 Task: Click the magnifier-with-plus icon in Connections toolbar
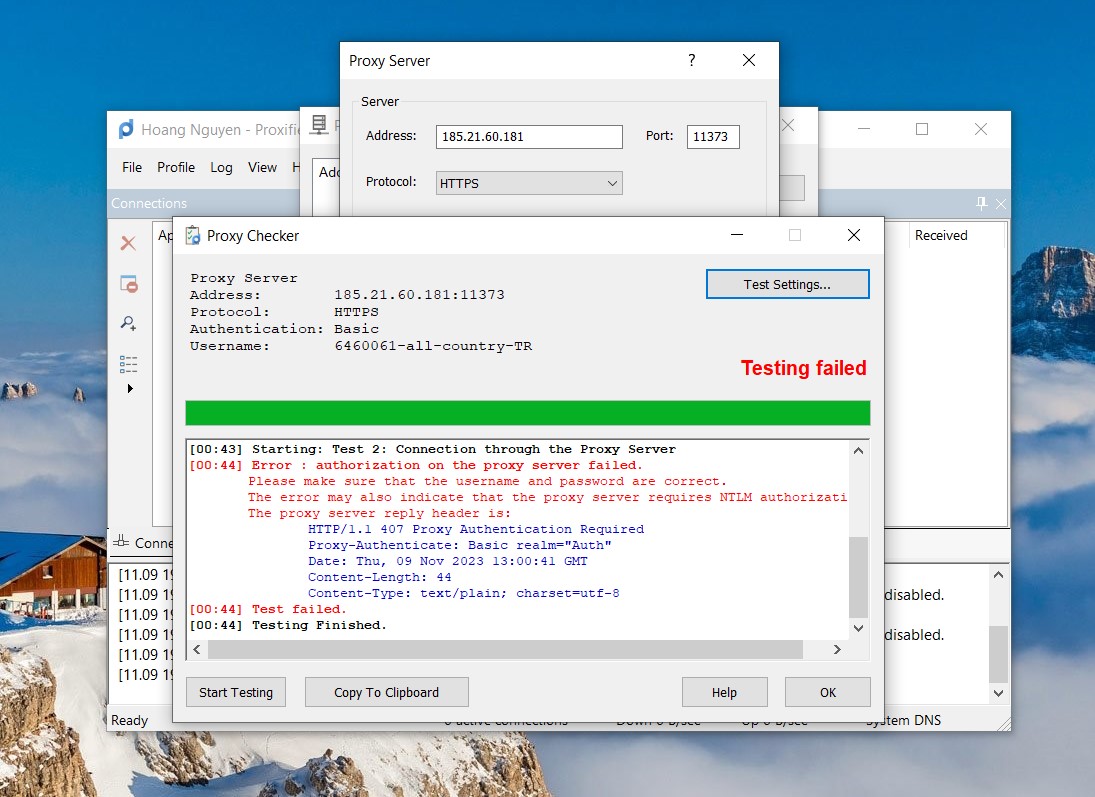(128, 323)
